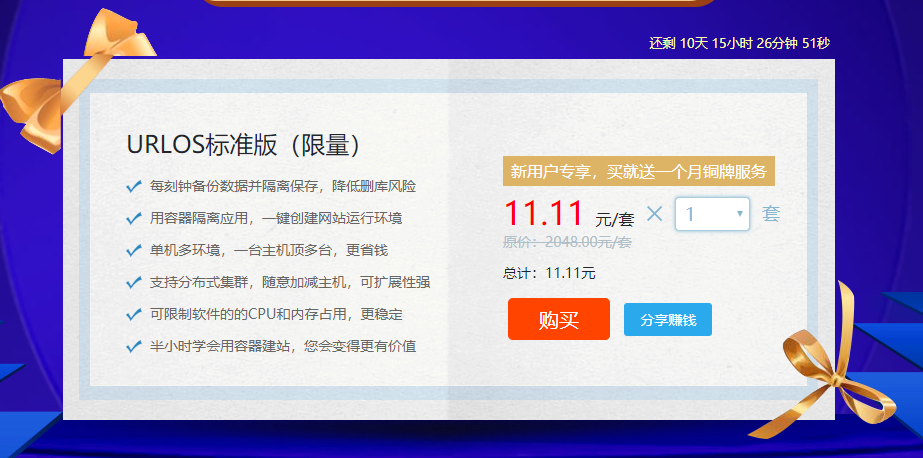Click the 新用户专享 promotional banner
Viewport: 923px width, 458px height.
point(639,171)
